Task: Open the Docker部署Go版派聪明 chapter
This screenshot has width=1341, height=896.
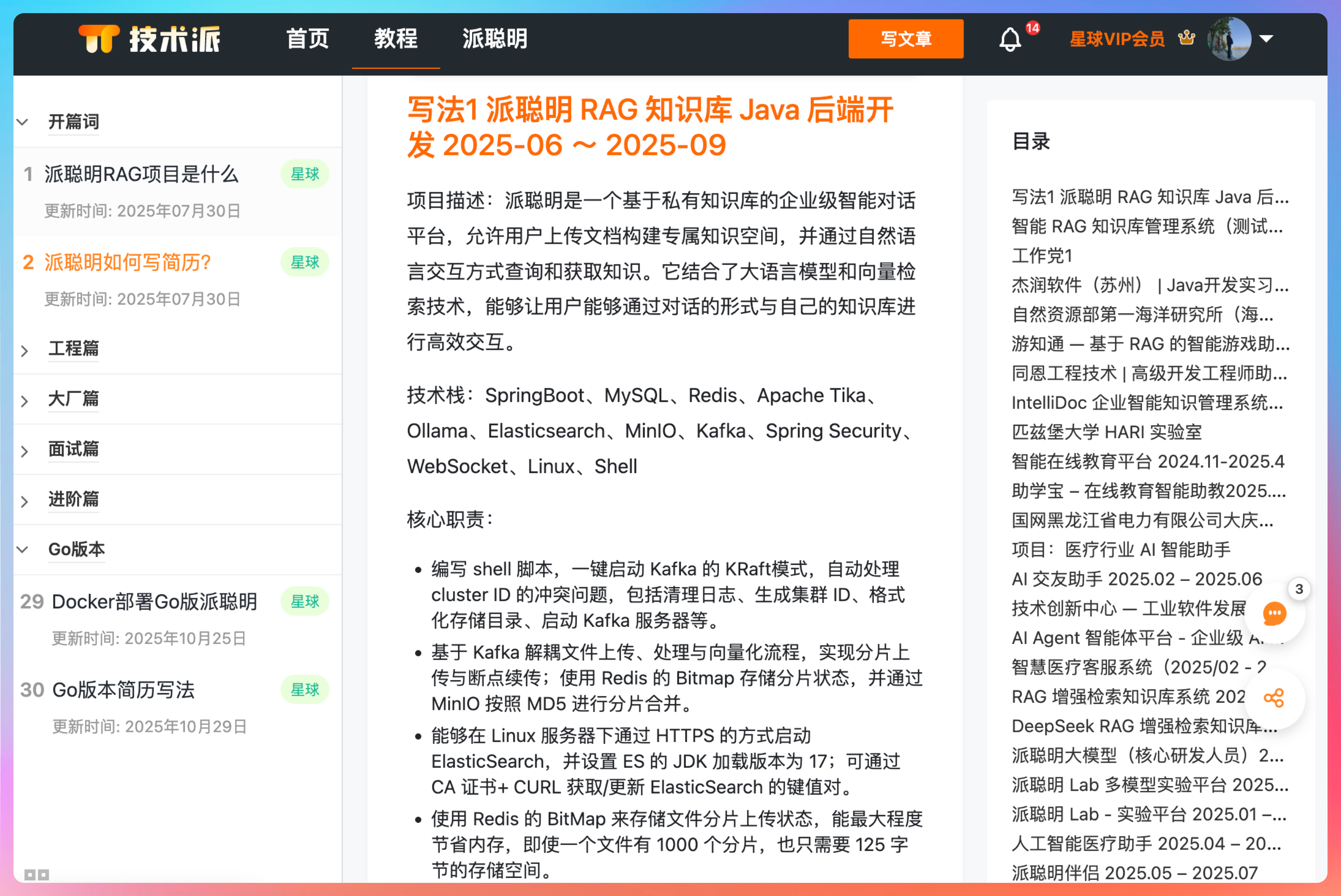Action: [x=154, y=602]
